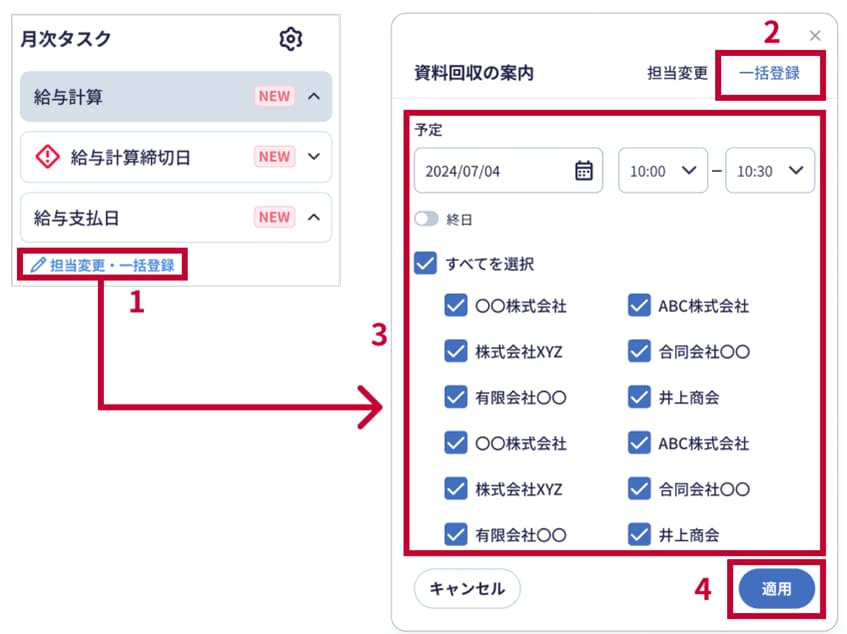Click the pencil icon beside 担当変更・一括登録
Screen dimensions: 847x634
38,265
